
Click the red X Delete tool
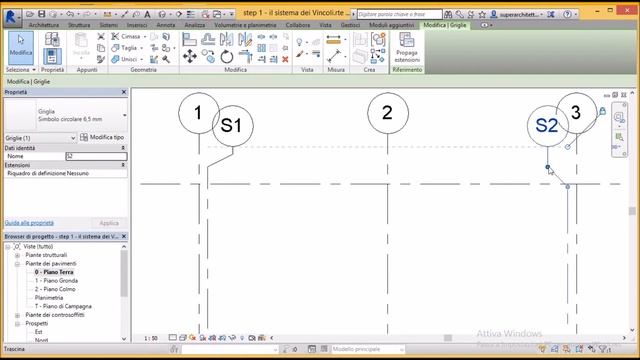[x=285, y=59]
